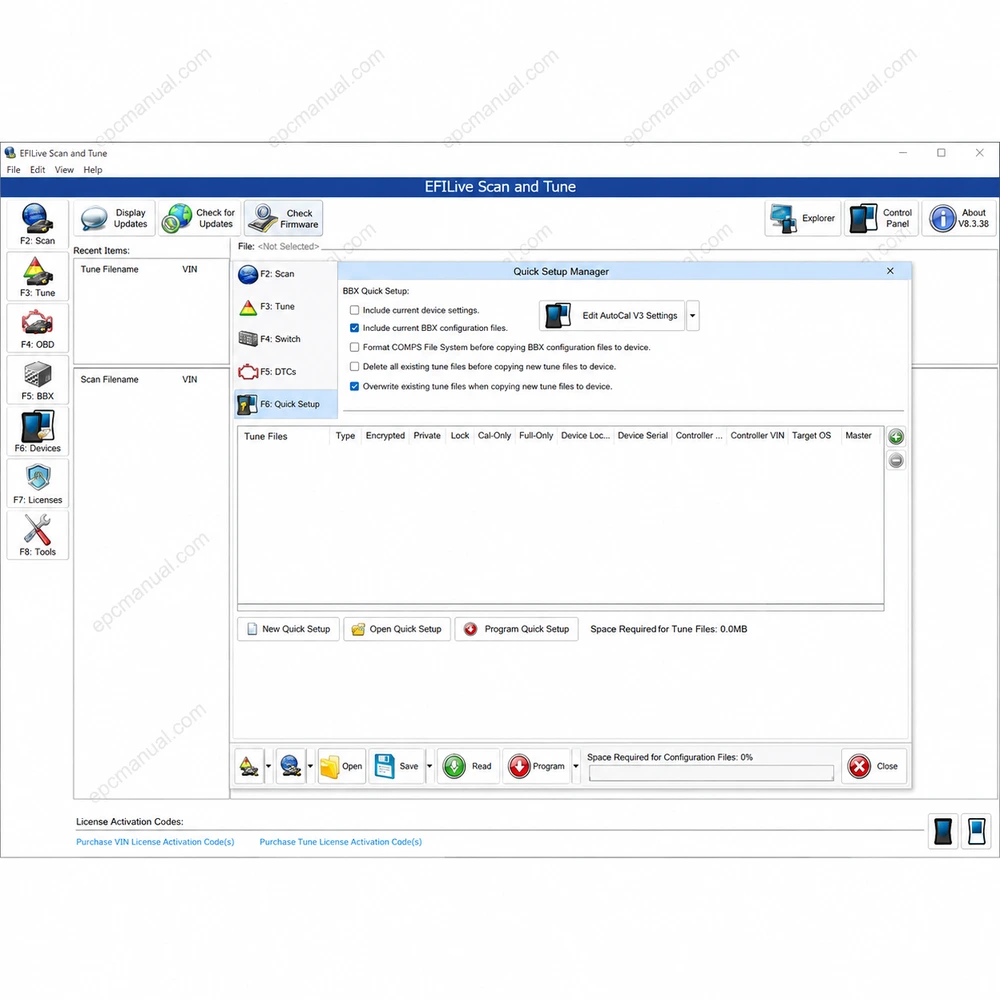Click the Cal-Only column header
Viewport: 1000px width, 1000px height.
point(494,436)
